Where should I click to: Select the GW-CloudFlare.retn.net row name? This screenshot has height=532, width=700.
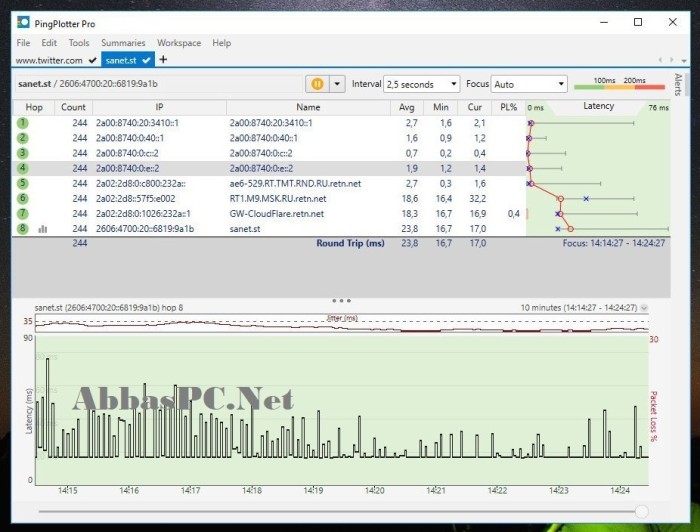(277, 214)
